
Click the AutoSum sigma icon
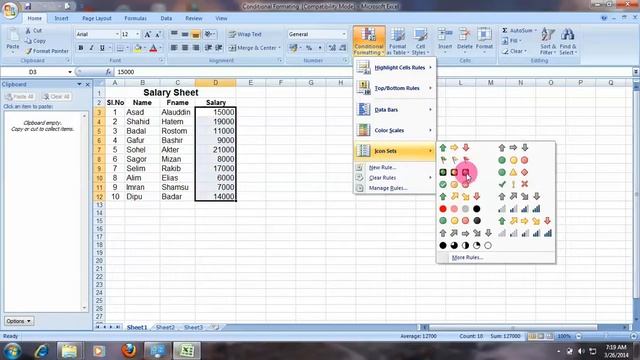pyautogui.click(x=504, y=31)
